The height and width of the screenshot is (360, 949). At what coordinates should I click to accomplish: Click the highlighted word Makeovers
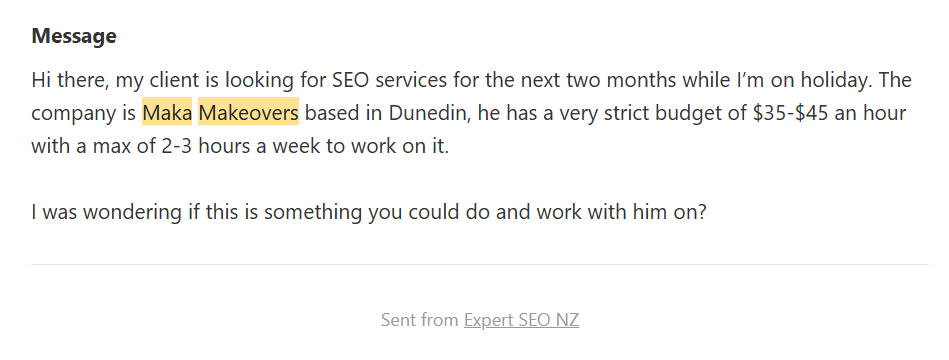pos(248,113)
